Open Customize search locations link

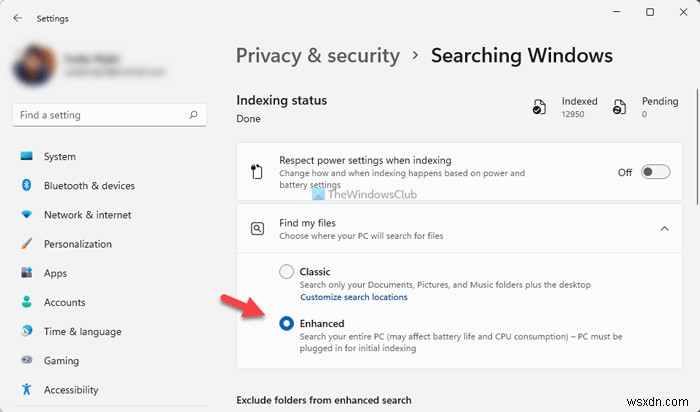pos(354,297)
